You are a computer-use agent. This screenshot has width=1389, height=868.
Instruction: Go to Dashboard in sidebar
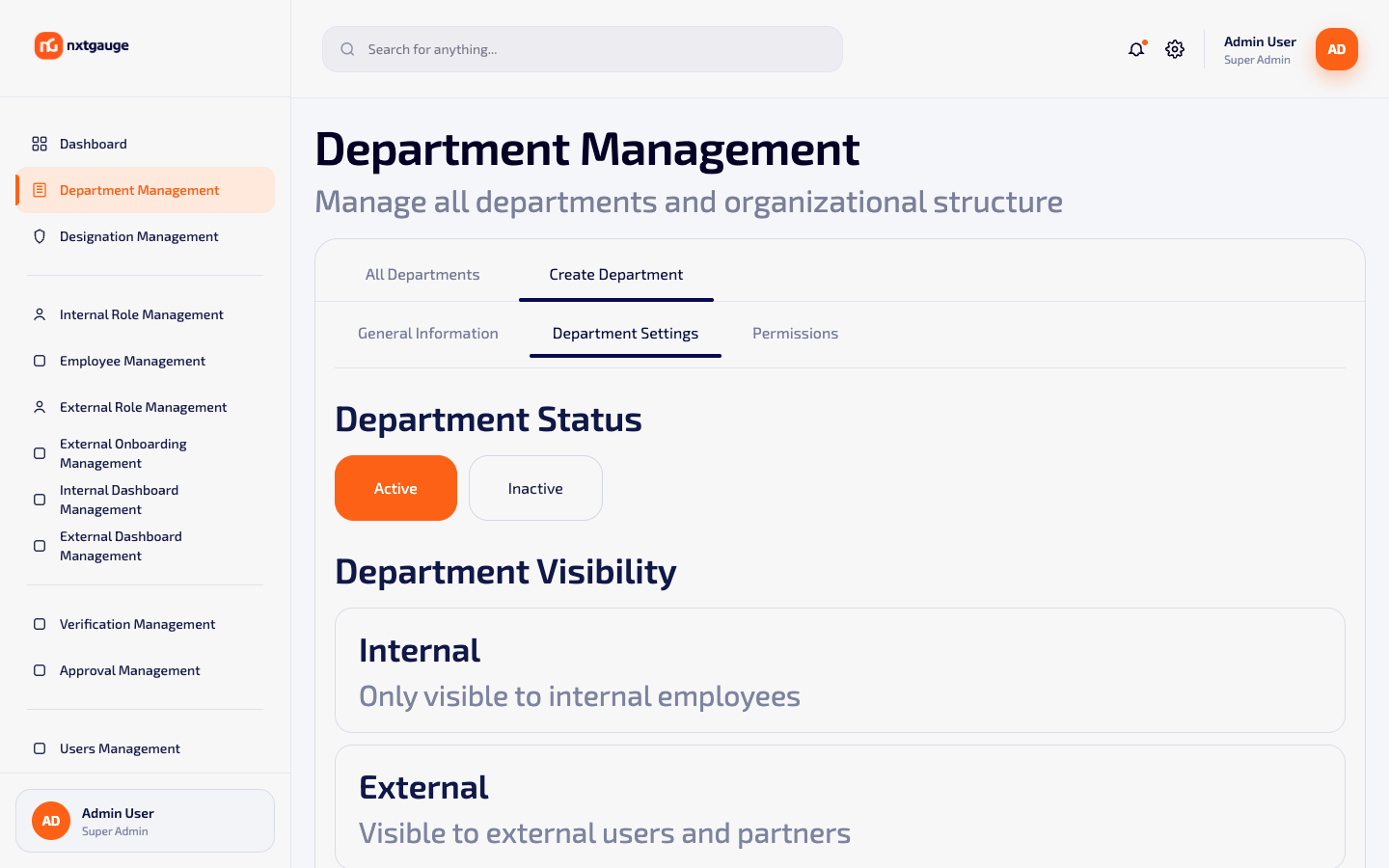(145, 144)
